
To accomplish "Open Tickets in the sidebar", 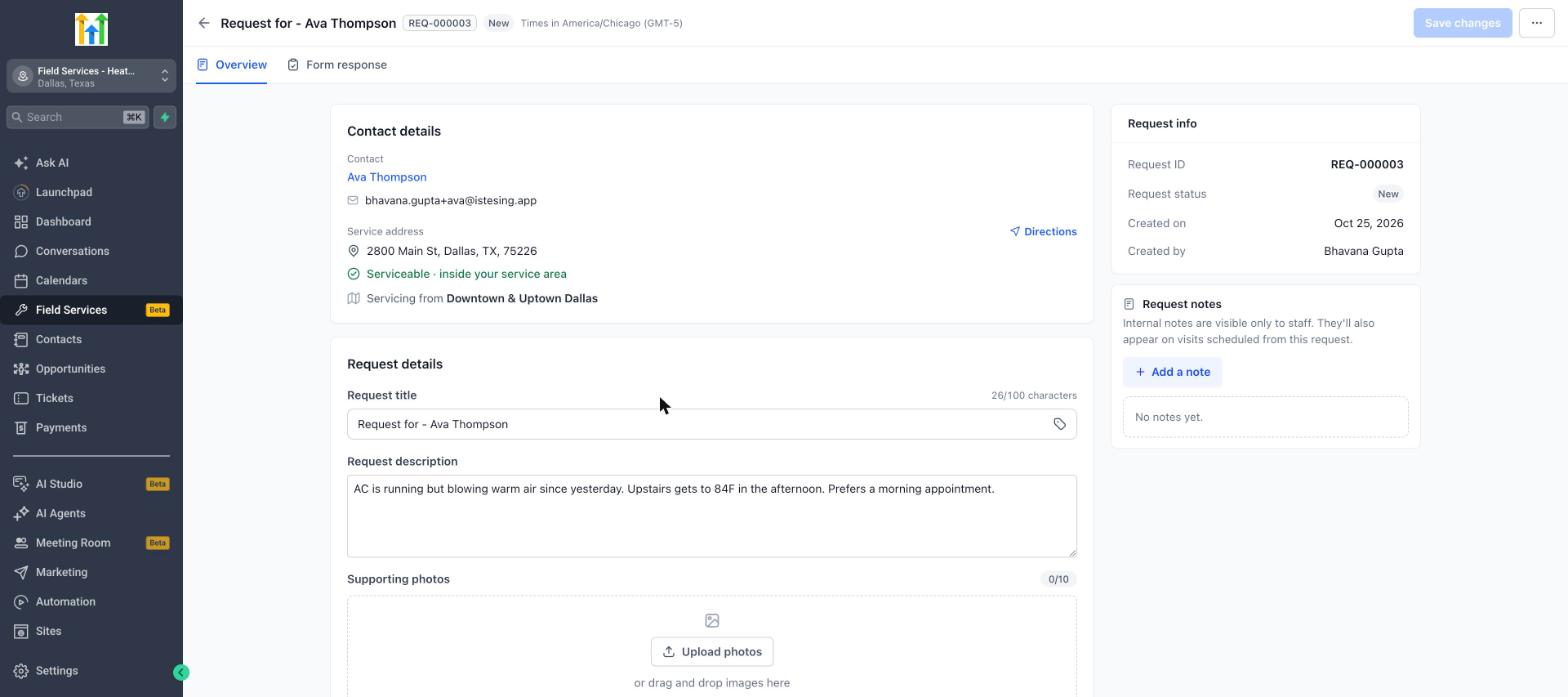I will (x=91, y=398).
